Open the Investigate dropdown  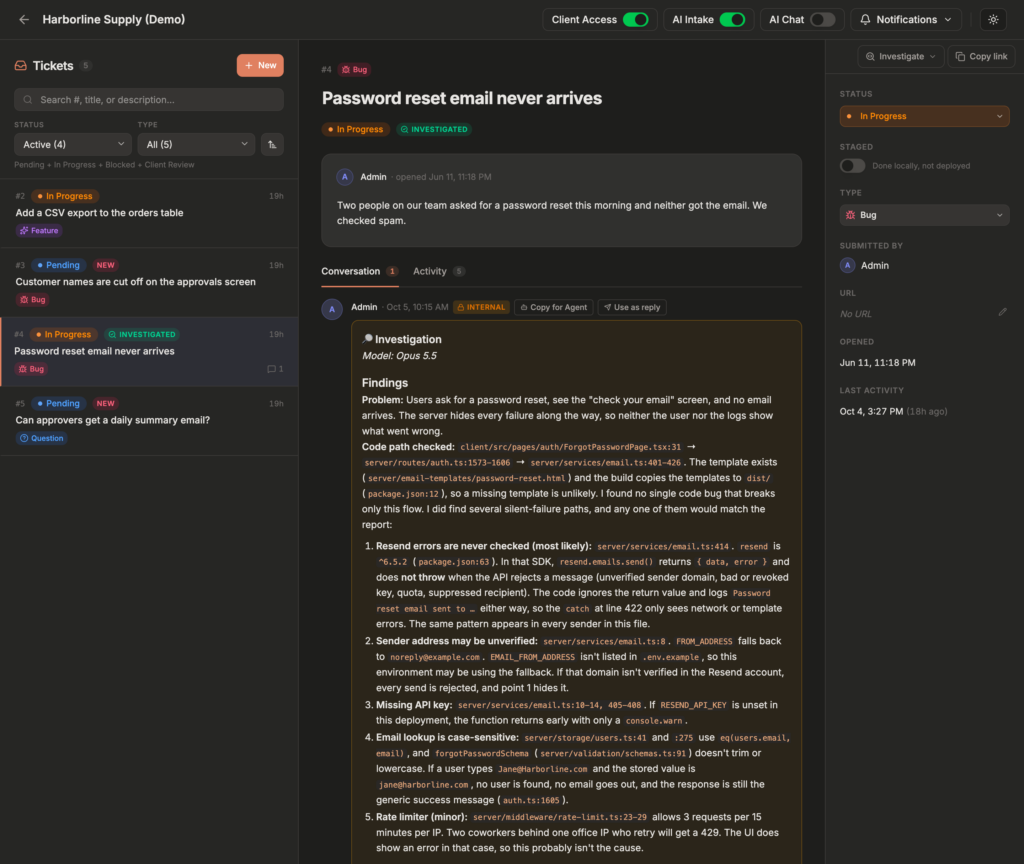pyautogui.click(x=901, y=56)
